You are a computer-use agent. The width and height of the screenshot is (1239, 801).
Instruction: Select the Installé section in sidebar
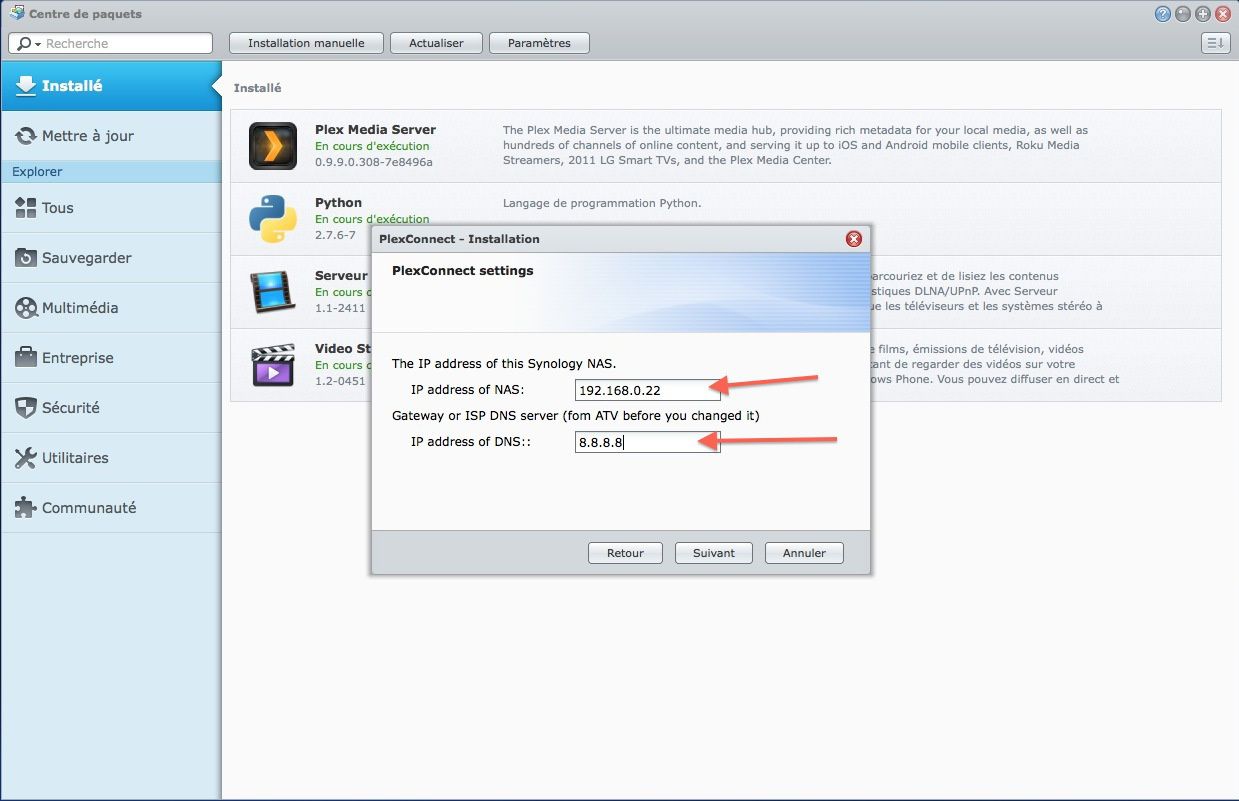tap(111, 86)
